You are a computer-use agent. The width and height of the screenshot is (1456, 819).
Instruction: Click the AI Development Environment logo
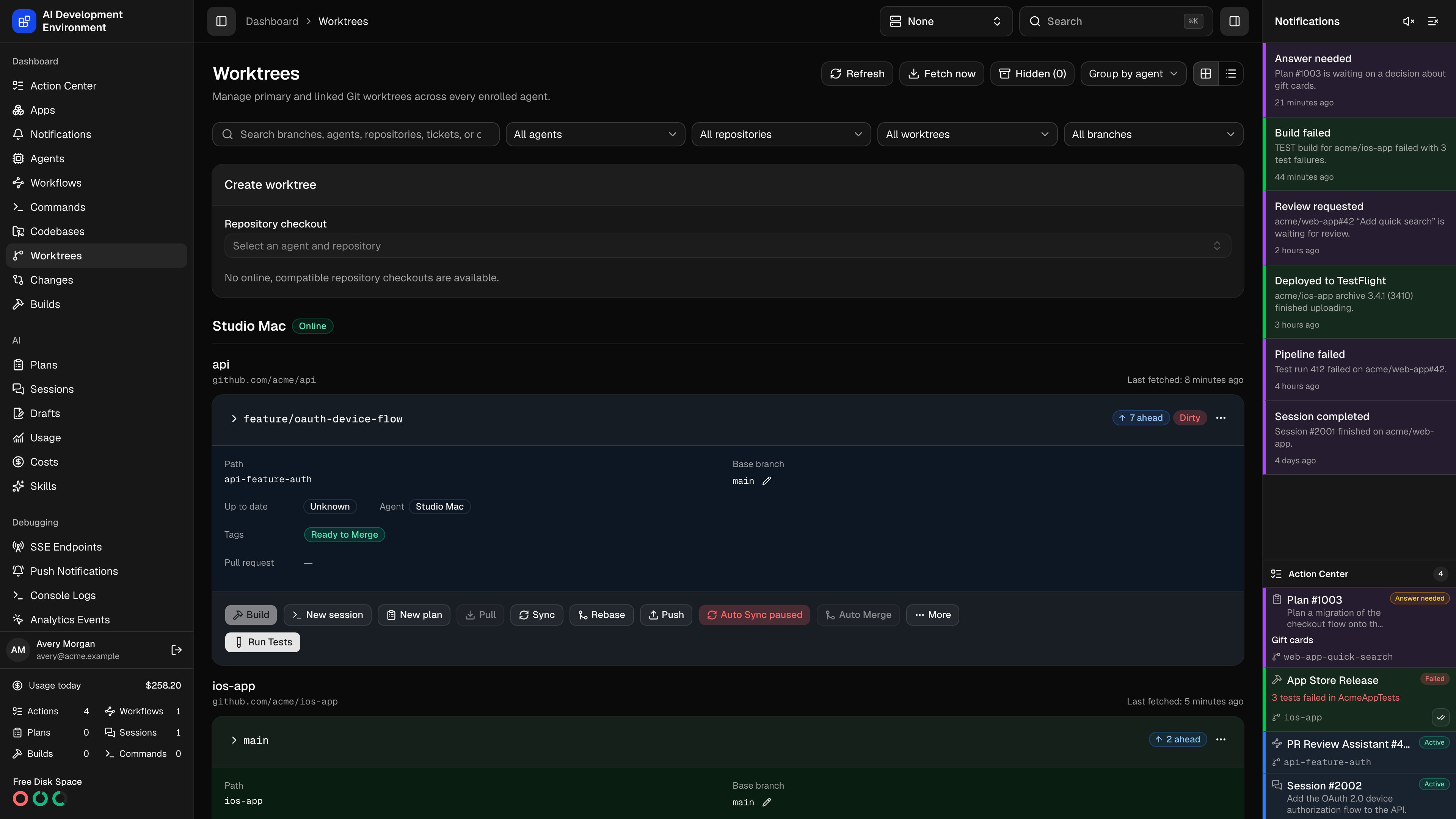(x=24, y=22)
